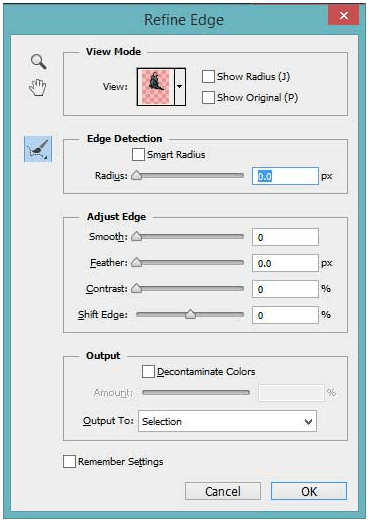
Task: Confirm with the OK button
Action: pos(309,491)
